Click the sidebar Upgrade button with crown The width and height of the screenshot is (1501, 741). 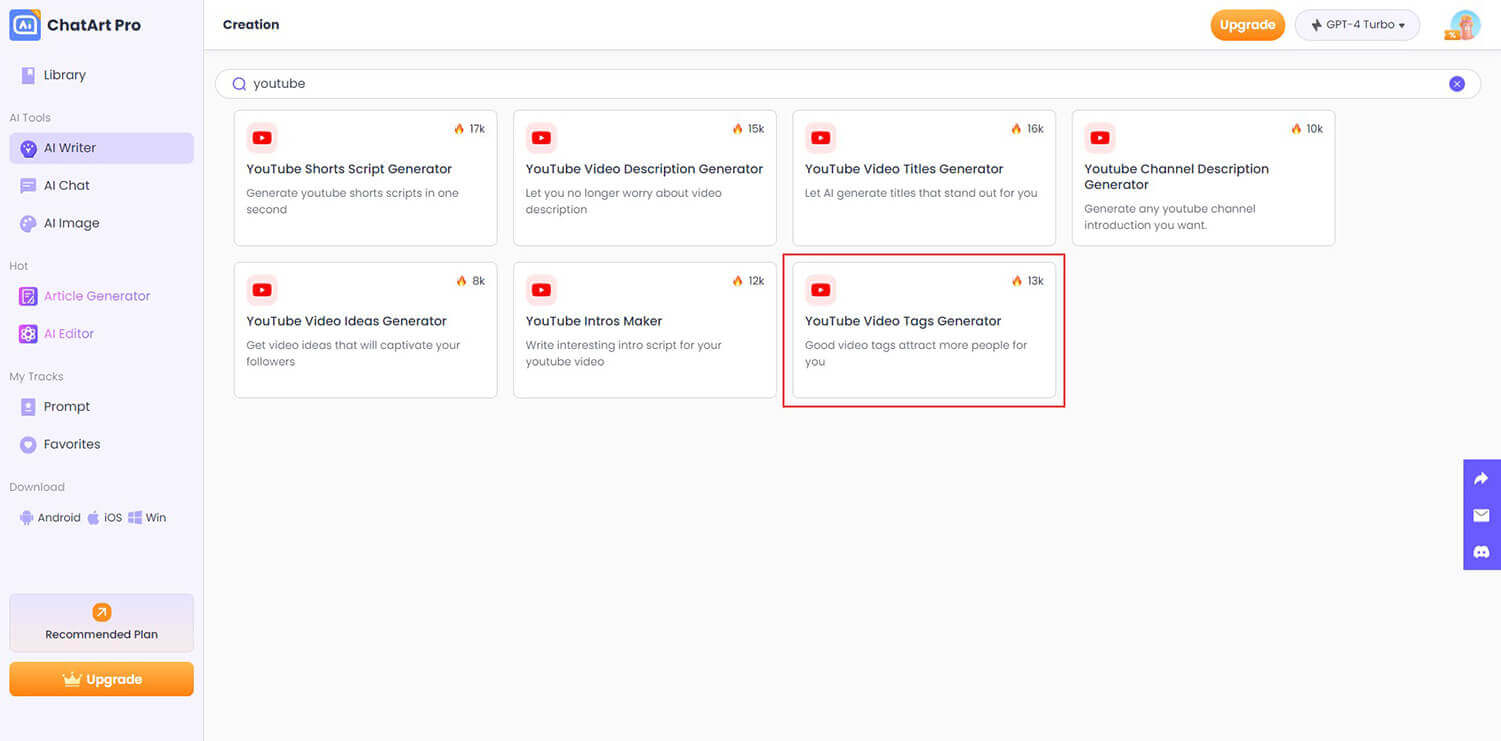(101, 679)
